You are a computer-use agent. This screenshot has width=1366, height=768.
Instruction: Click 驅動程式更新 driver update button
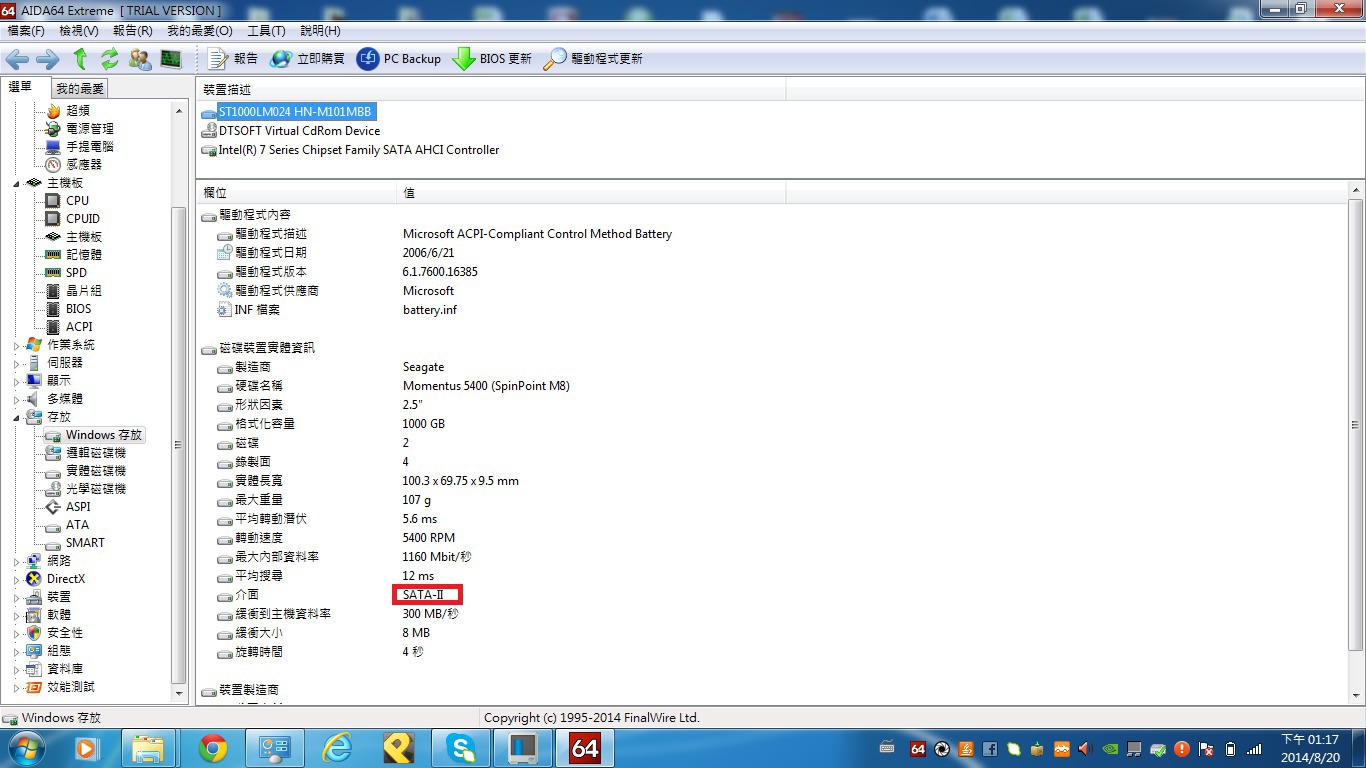pyautogui.click(x=593, y=59)
